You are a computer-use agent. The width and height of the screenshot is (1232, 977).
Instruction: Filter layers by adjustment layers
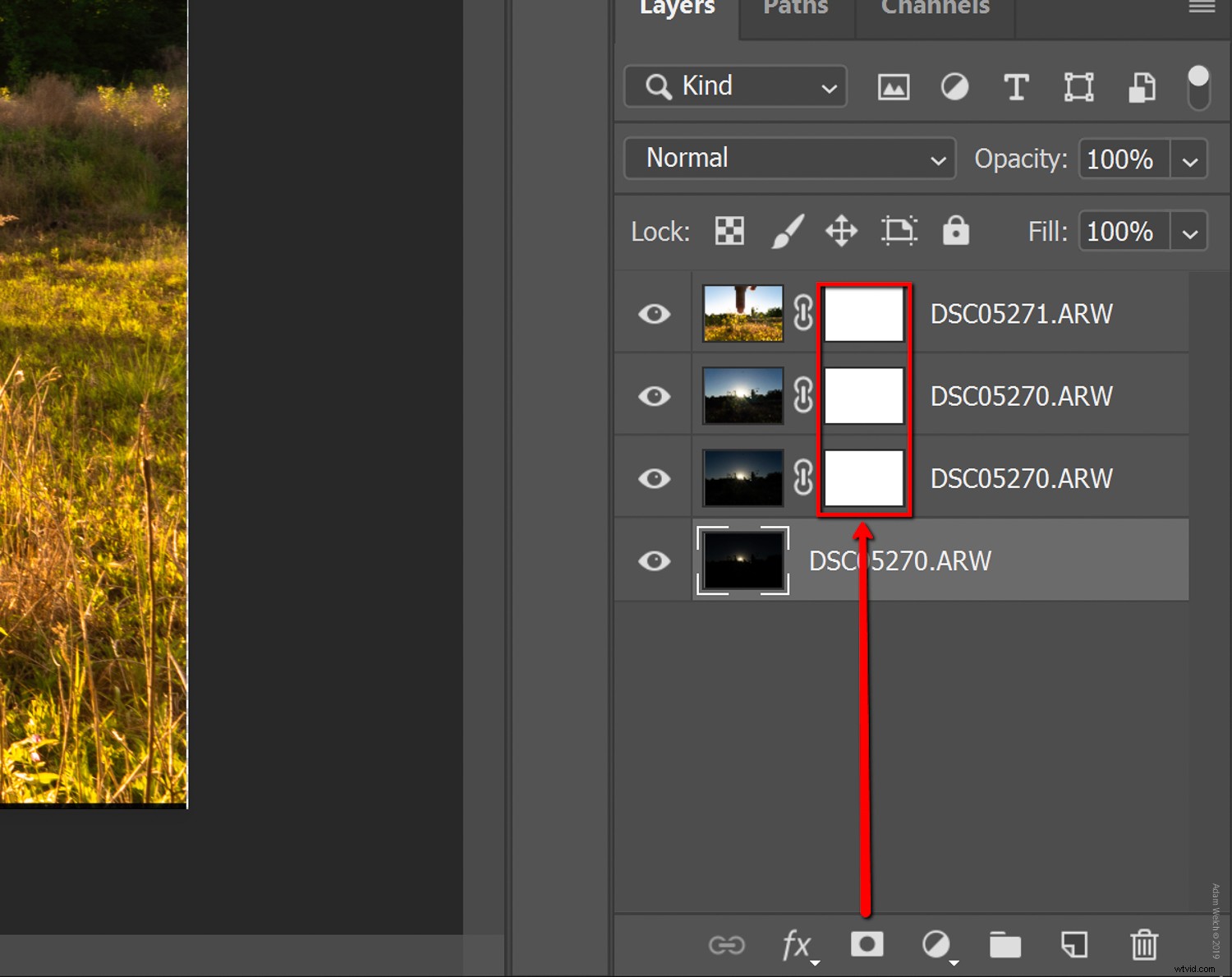tap(954, 86)
